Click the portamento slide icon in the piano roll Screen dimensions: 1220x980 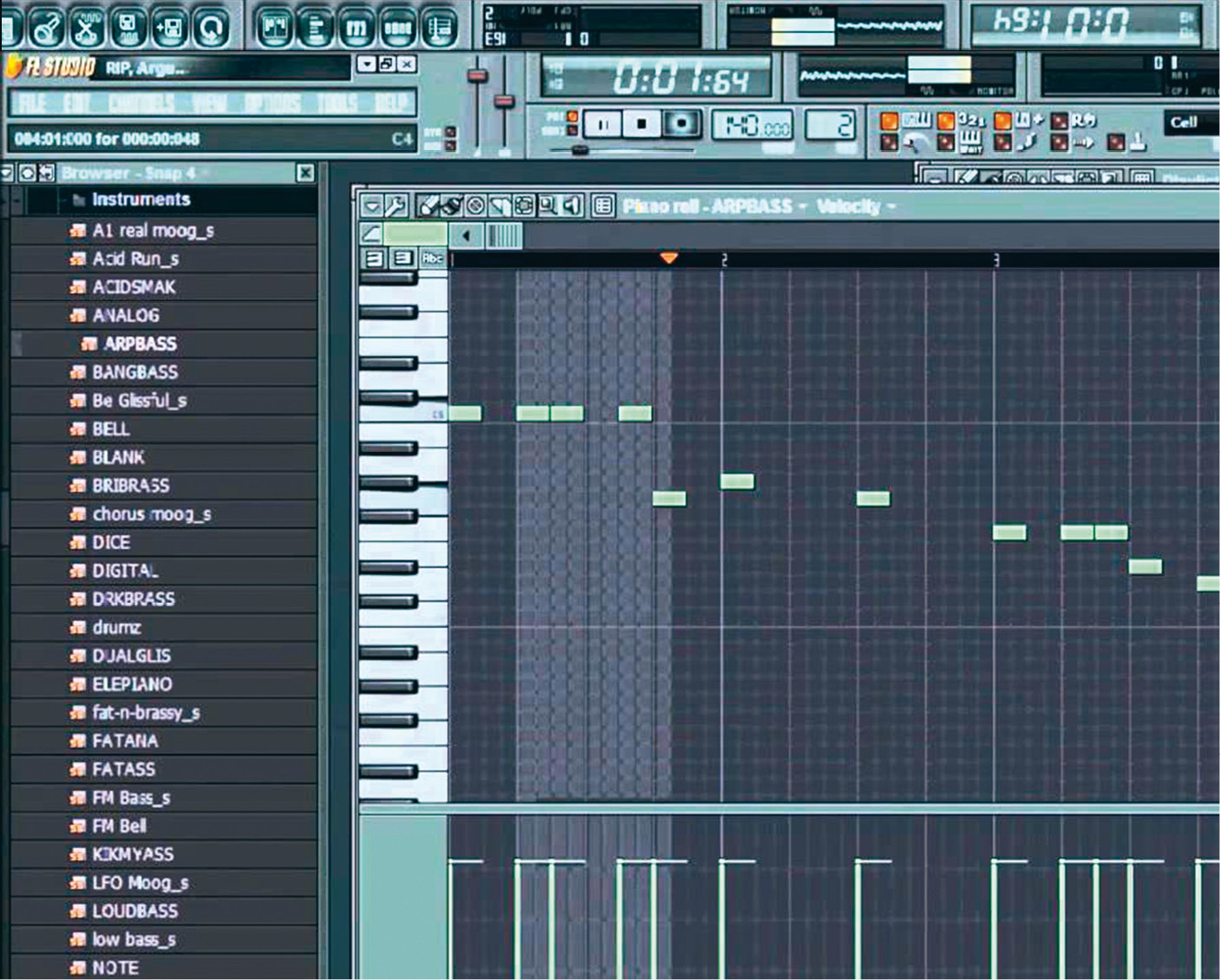[x=371, y=234]
